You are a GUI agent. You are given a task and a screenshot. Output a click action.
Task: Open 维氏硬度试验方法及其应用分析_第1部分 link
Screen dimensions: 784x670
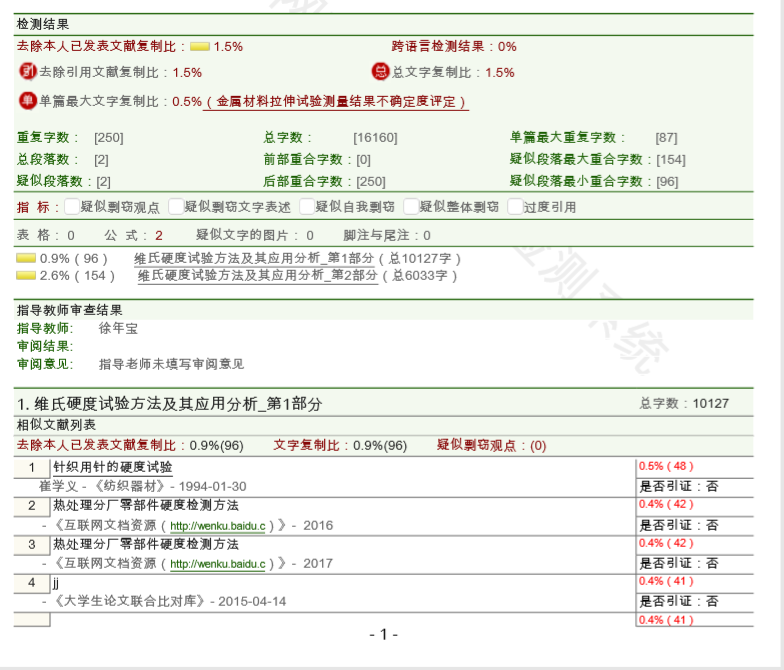point(254,258)
